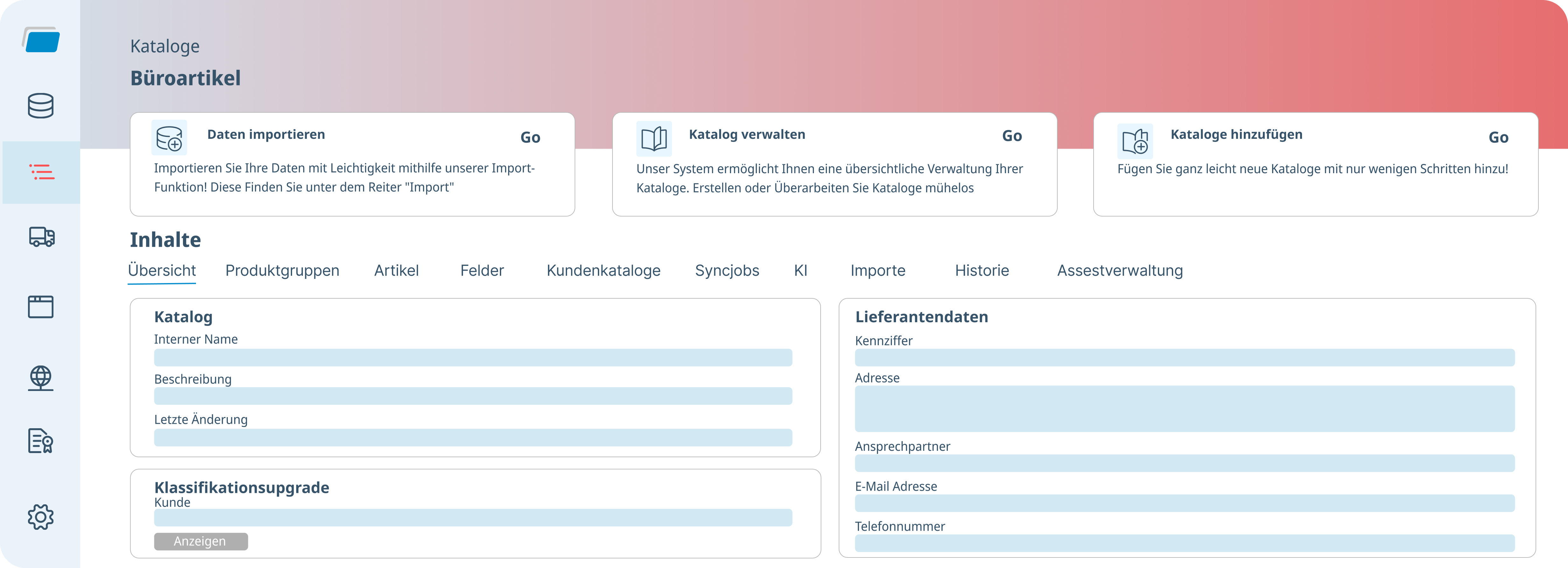Click the Daten importieren title

pyautogui.click(x=266, y=135)
